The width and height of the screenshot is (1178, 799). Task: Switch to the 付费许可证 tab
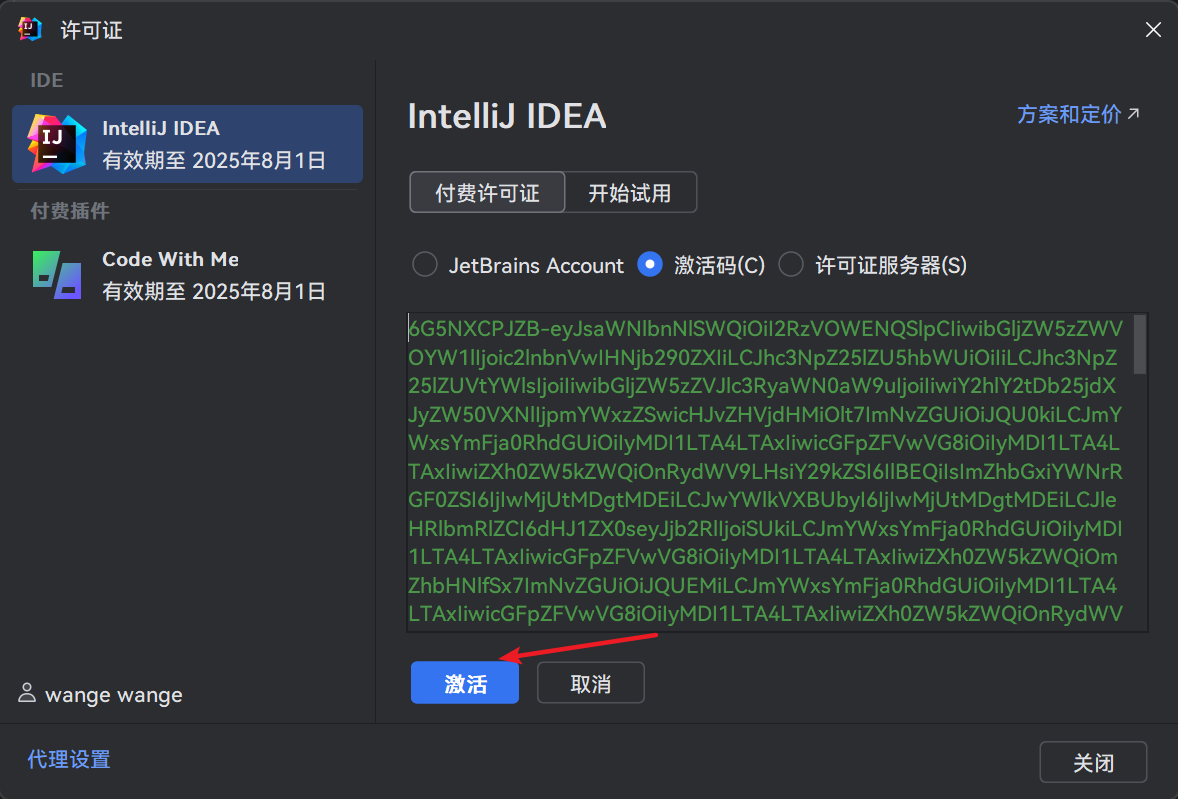click(487, 193)
